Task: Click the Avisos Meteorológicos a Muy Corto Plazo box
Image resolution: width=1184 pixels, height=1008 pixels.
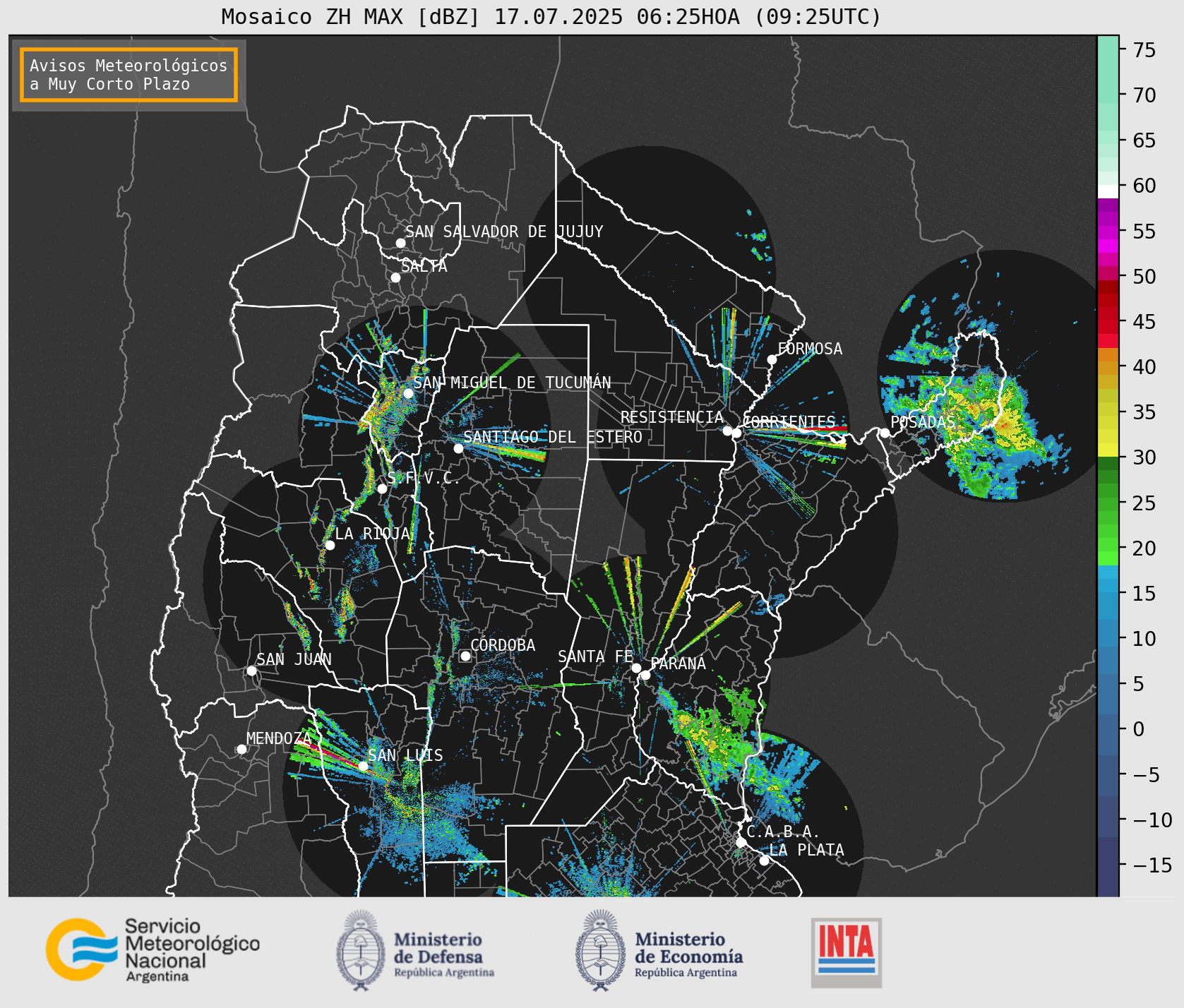Action: tap(128, 75)
